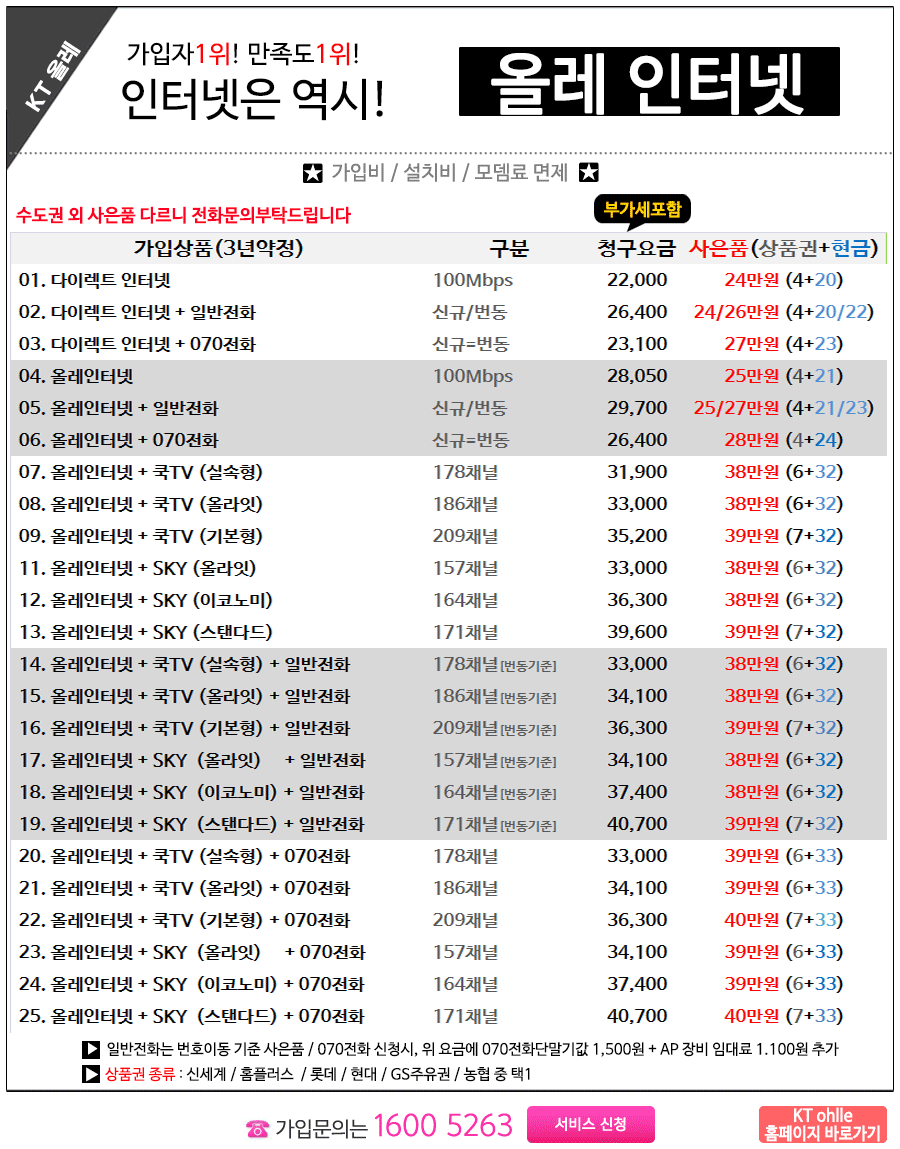
Task: Click the 사은품 column header
Action: [x=783, y=248]
